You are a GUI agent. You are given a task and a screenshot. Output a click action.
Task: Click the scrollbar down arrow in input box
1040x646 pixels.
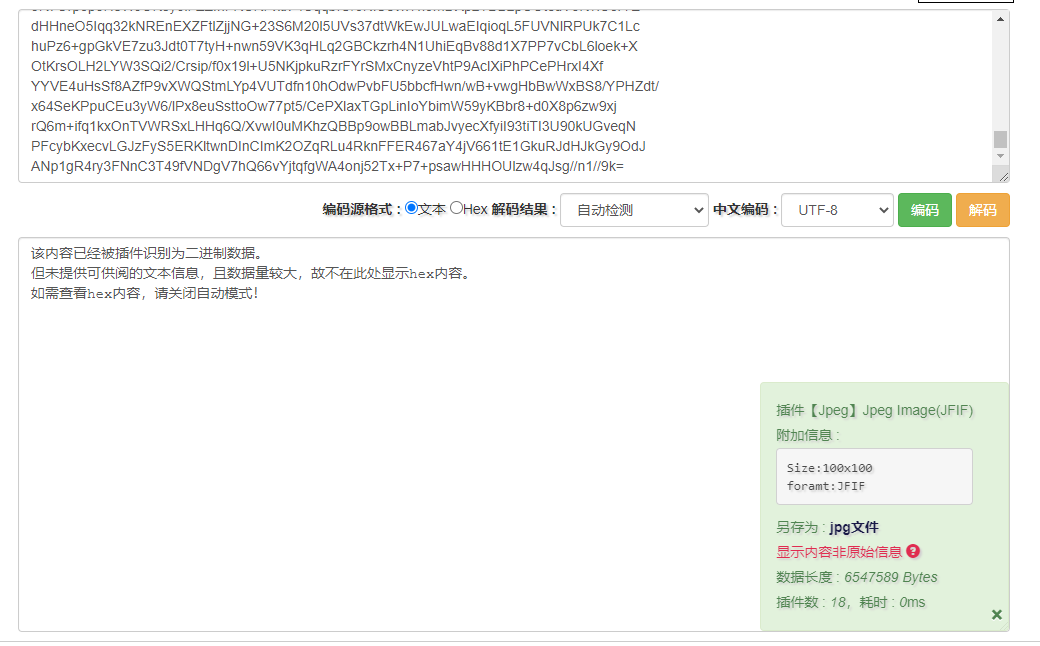[1000, 156]
